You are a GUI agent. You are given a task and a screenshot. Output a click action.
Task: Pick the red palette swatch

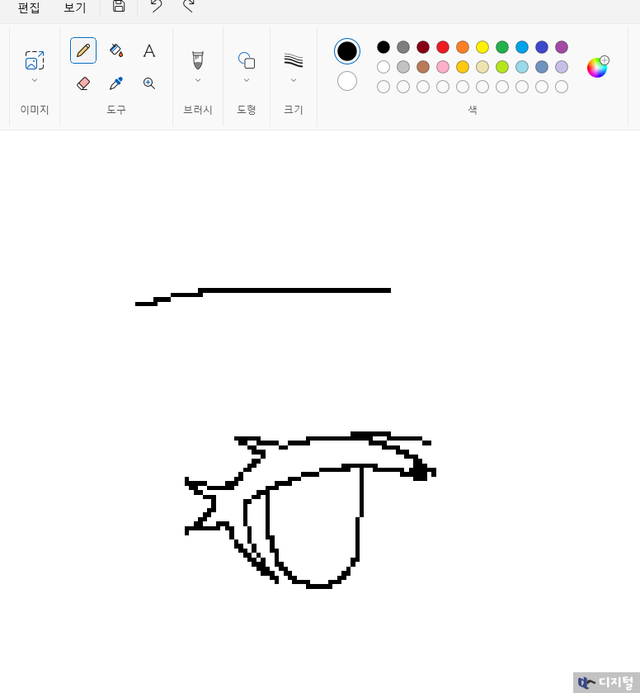pos(442,47)
